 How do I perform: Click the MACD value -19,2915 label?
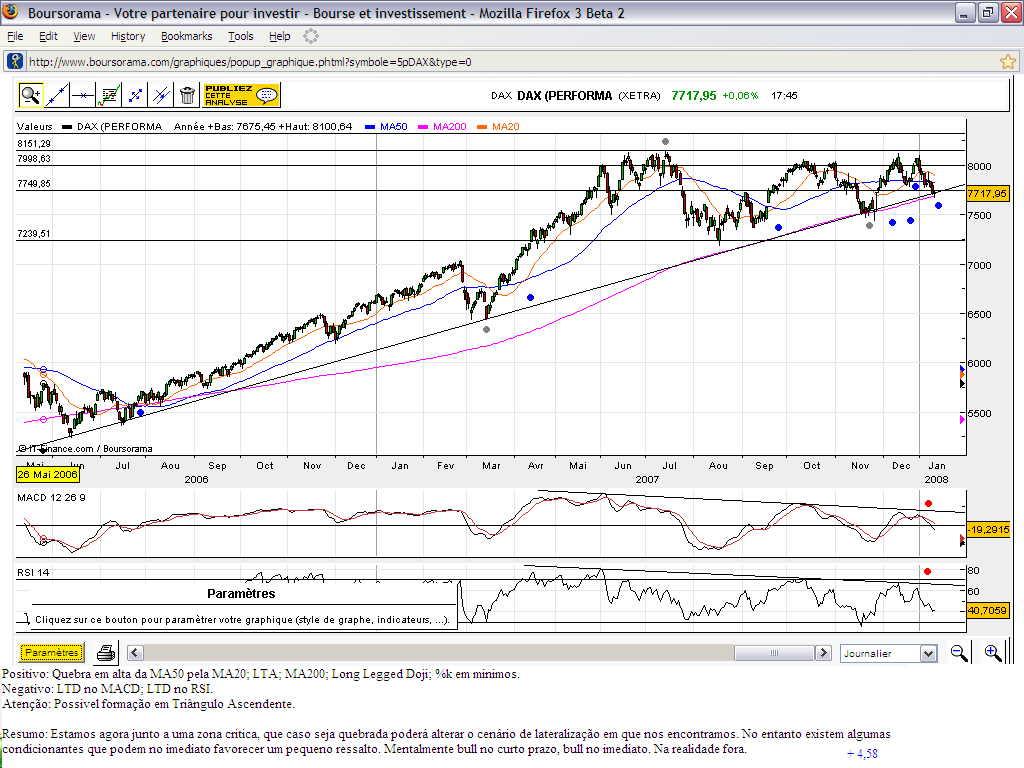[x=988, y=530]
